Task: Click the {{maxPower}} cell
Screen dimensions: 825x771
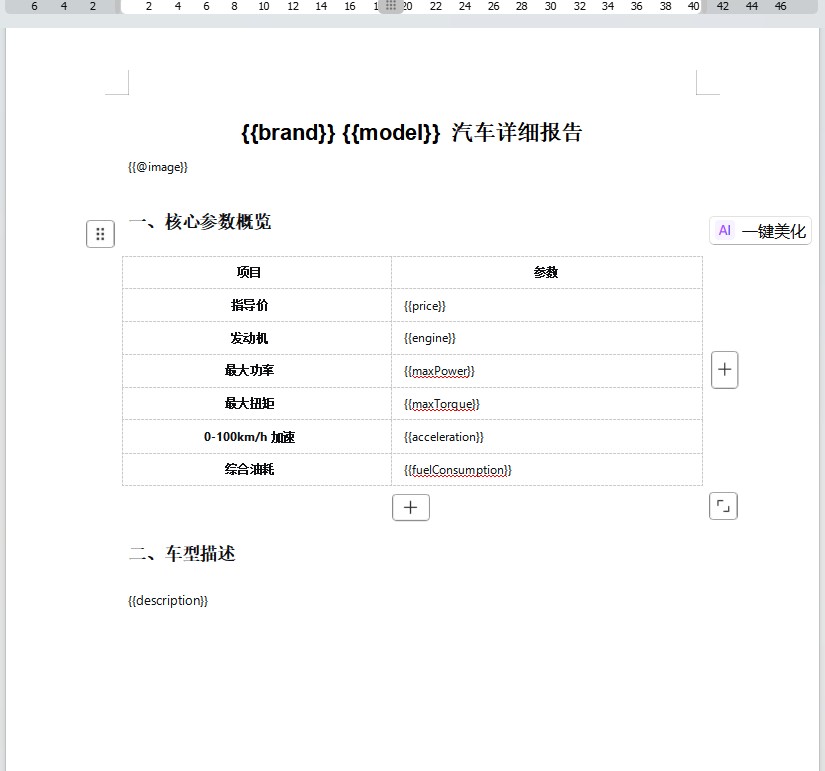Action: (x=547, y=371)
